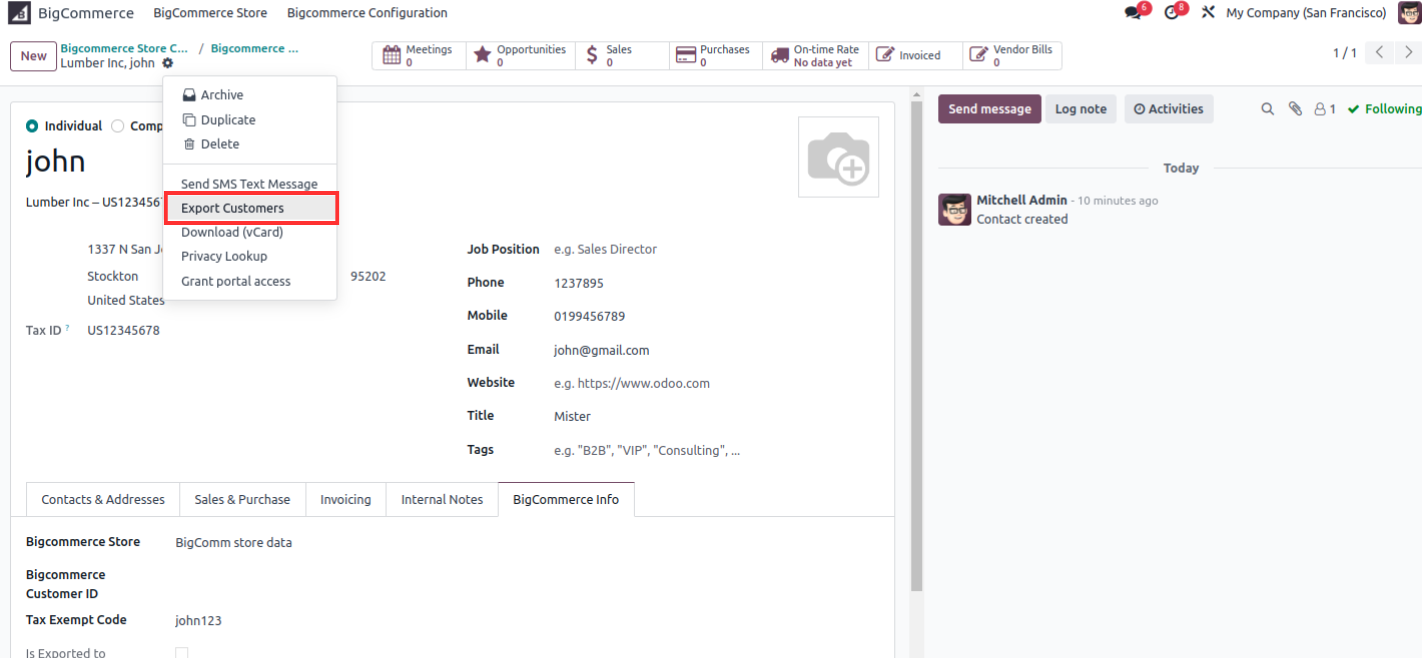The height and width of the screenshot is (658, 1422).
Task: Click the New button
Action: pos(33,56)
